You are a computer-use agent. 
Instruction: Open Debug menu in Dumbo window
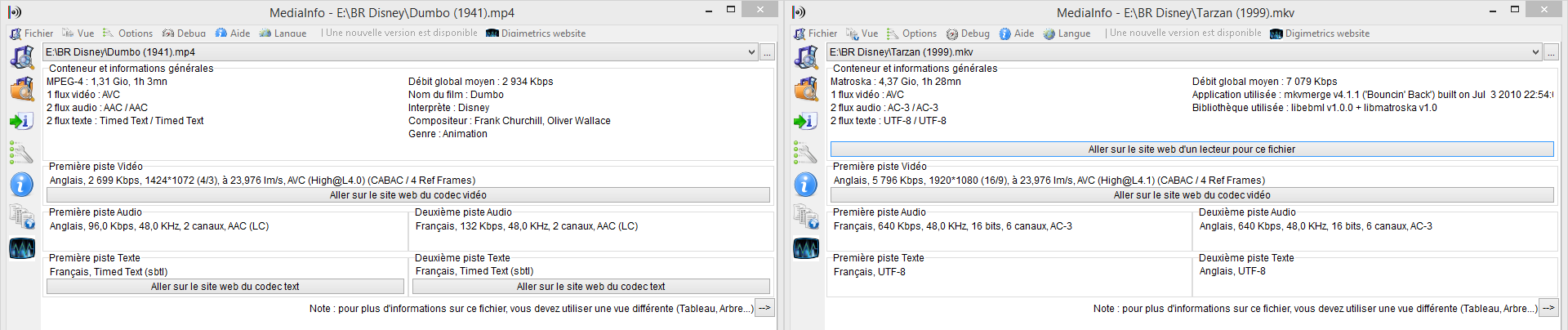click(x=185, y=33)
